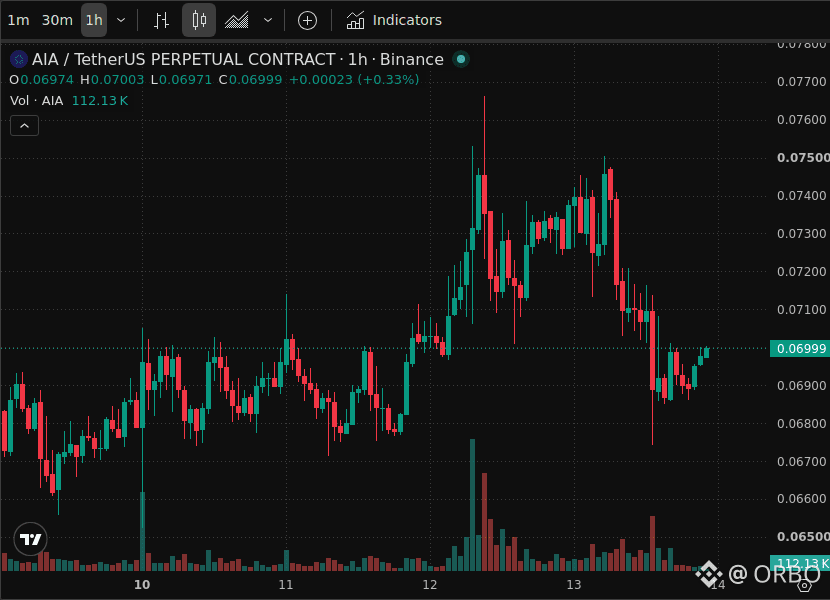Click the TradingView logo button
The width and height of the screenshot is (830, 600).
[x=30, y=539]
